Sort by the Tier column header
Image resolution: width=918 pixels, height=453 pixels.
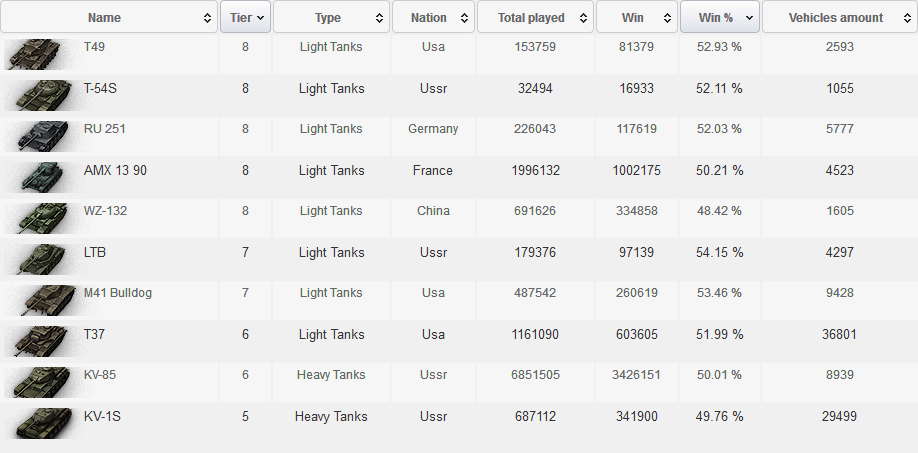pos(245,17)
